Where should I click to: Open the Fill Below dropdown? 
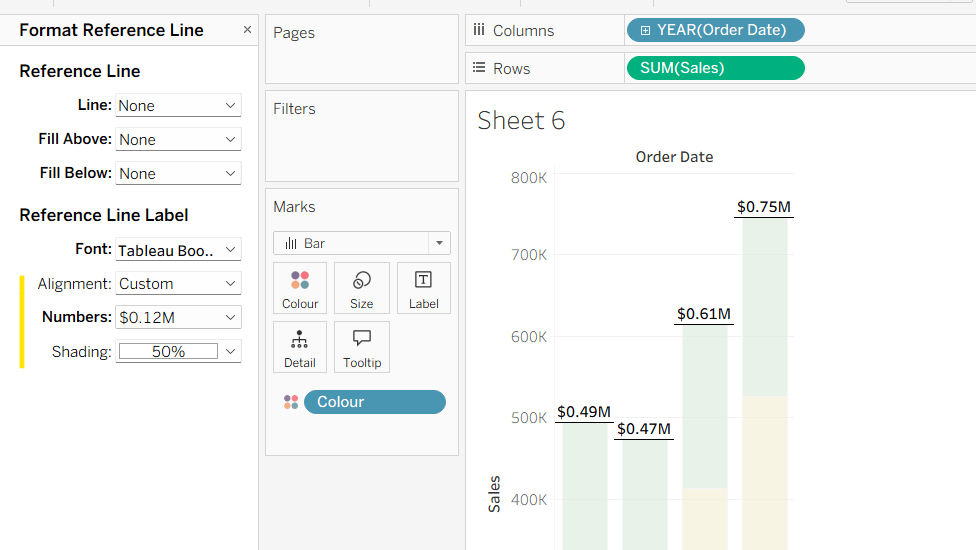(x=178, y=174)
